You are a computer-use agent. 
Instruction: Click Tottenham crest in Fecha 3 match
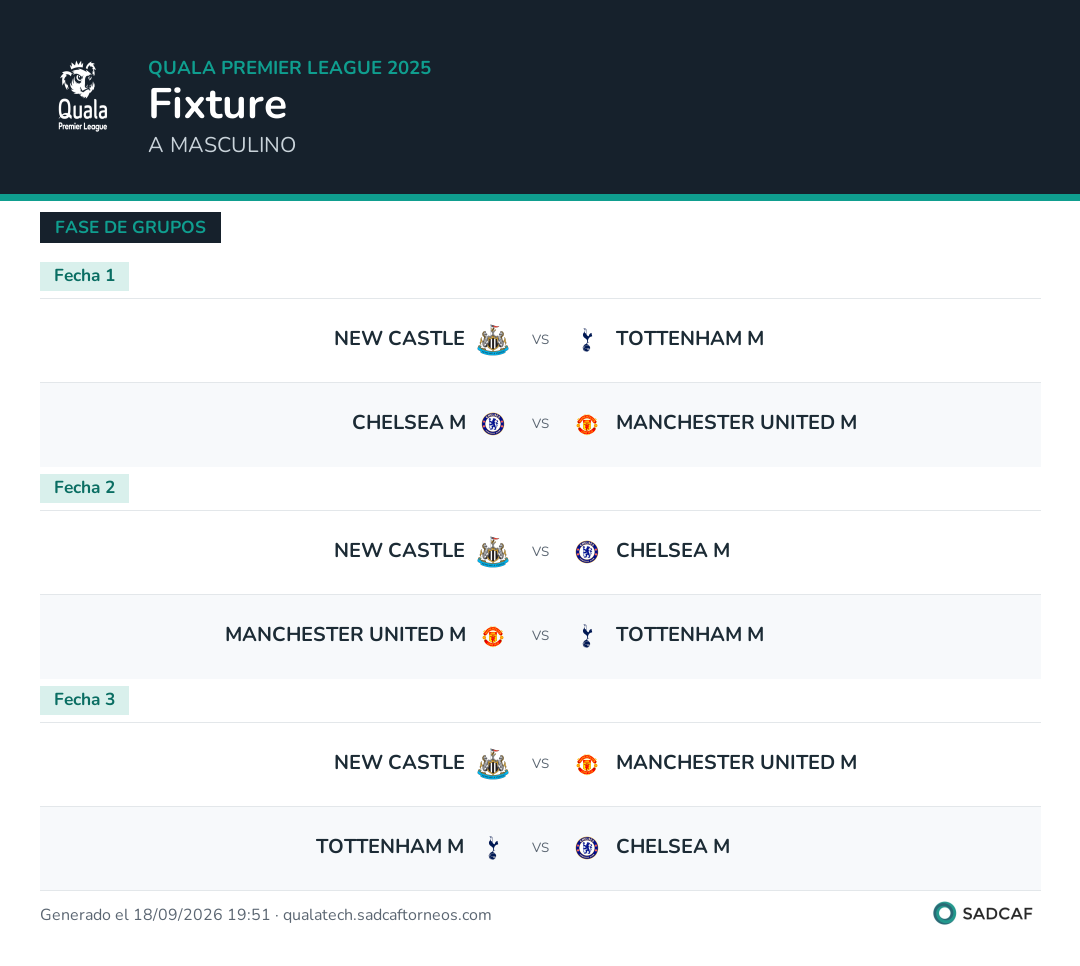pyautogui.click(x=493, y=848)
